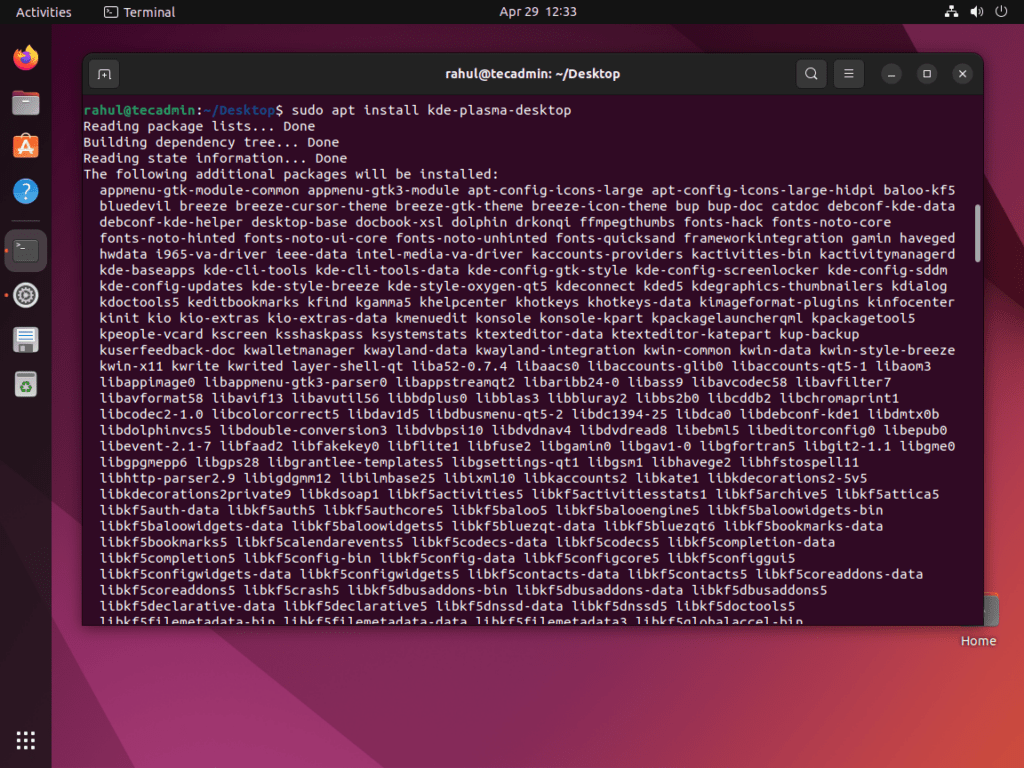1024x768 pixels.
Task: Open Settings from the dock
Action: 25,295
